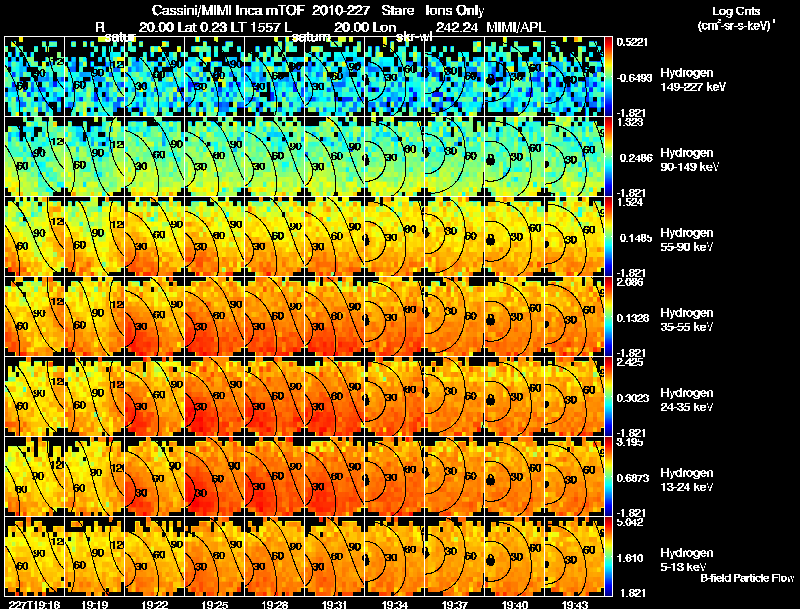Click the color bar for 5-13 keV row
This screenshot has height=609, width=800.
(x=608, y=557)
